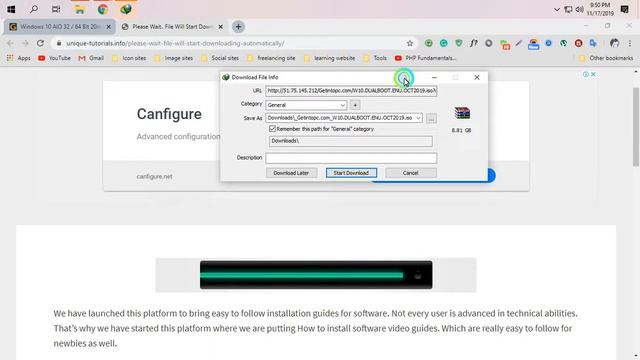Reload the current page

pyautogui.click(x=40, y=43)
